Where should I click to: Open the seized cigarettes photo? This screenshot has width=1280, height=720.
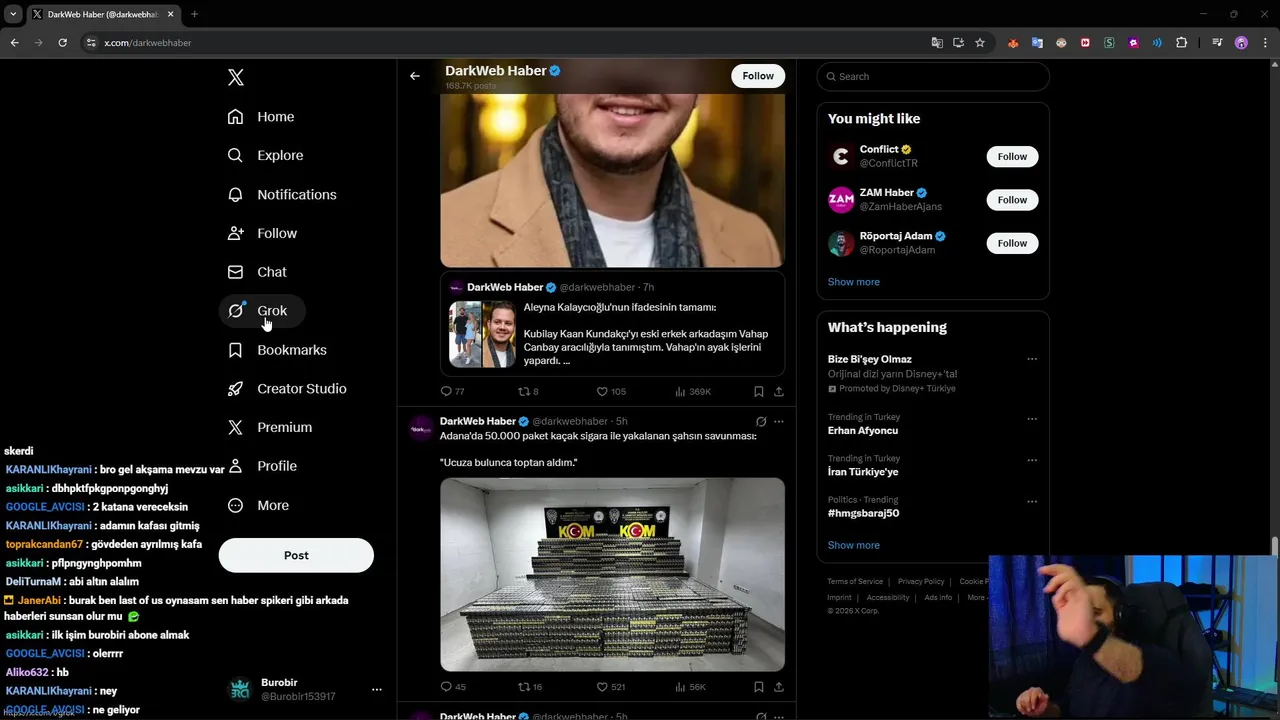(x=612, y=574)
